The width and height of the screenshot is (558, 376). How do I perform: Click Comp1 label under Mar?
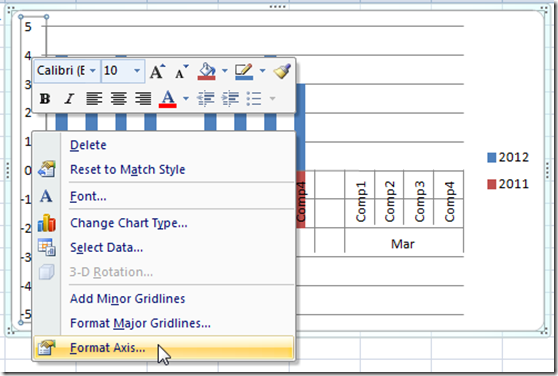point(360,201)
